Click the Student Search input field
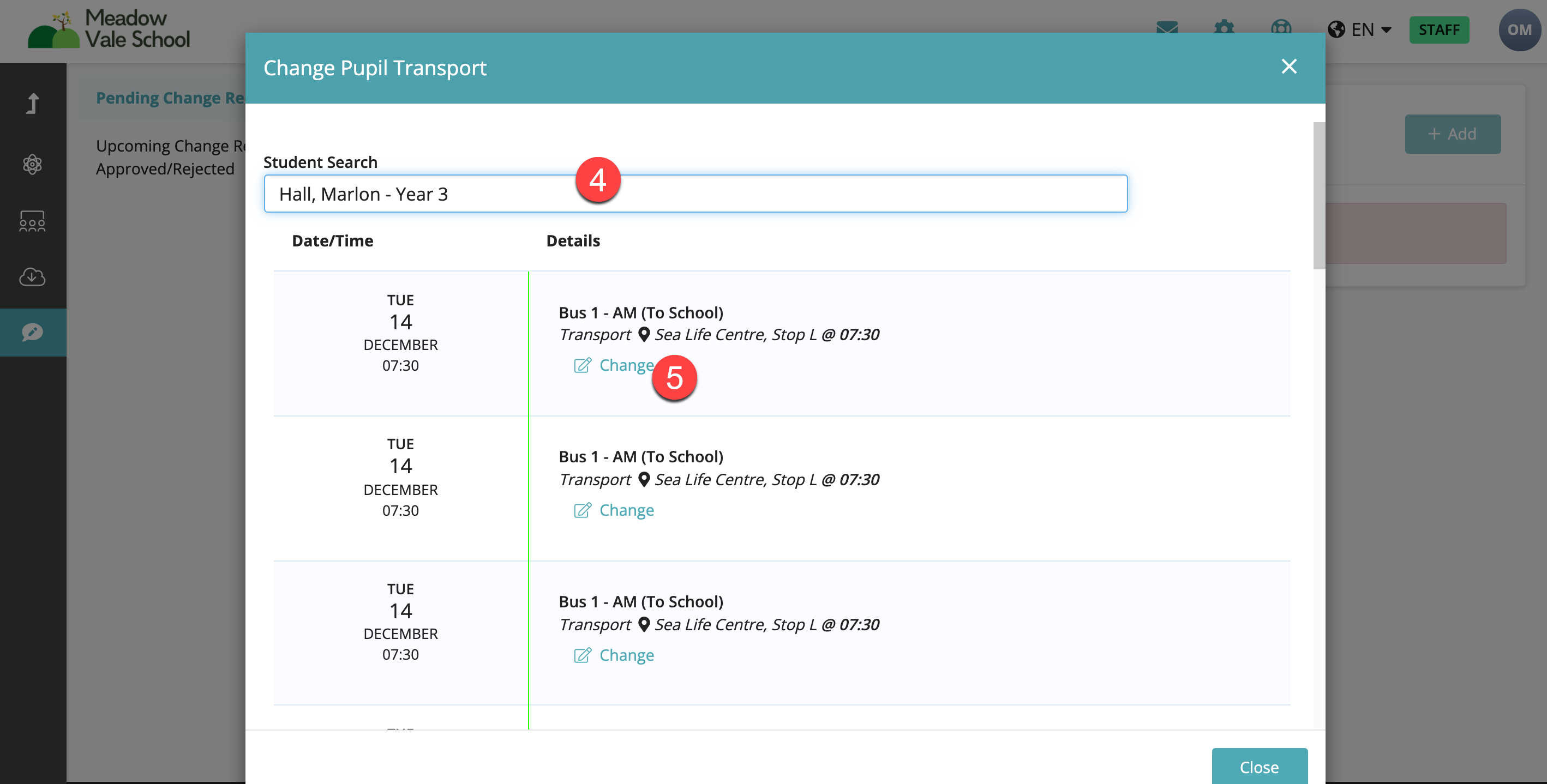 [x=695, y=194]
